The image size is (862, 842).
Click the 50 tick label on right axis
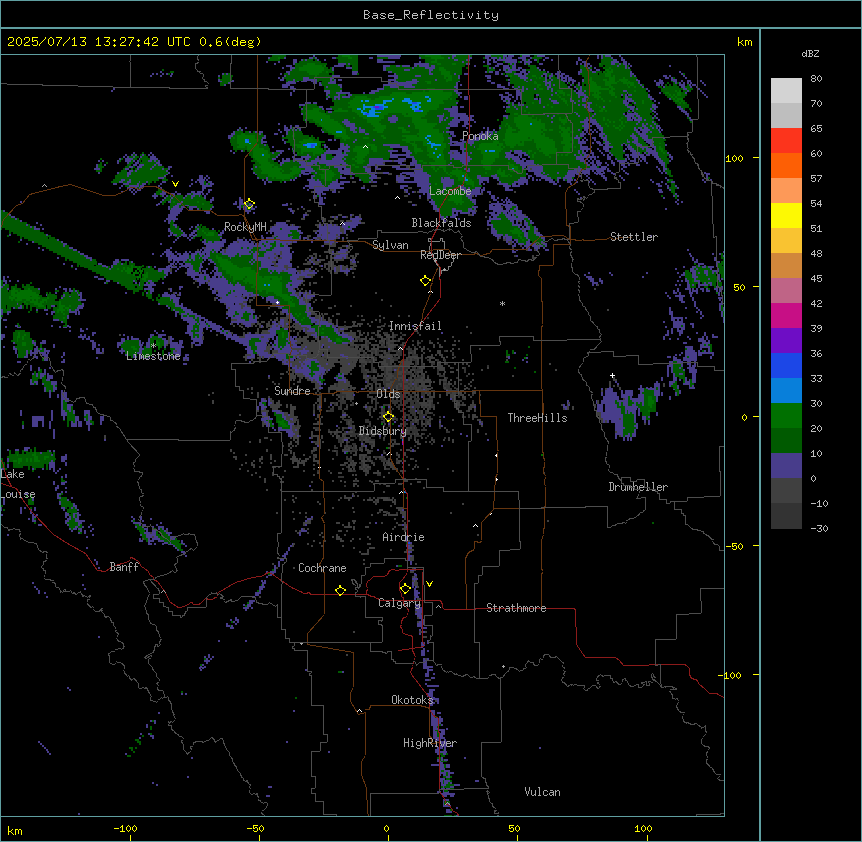pos(739,287)
